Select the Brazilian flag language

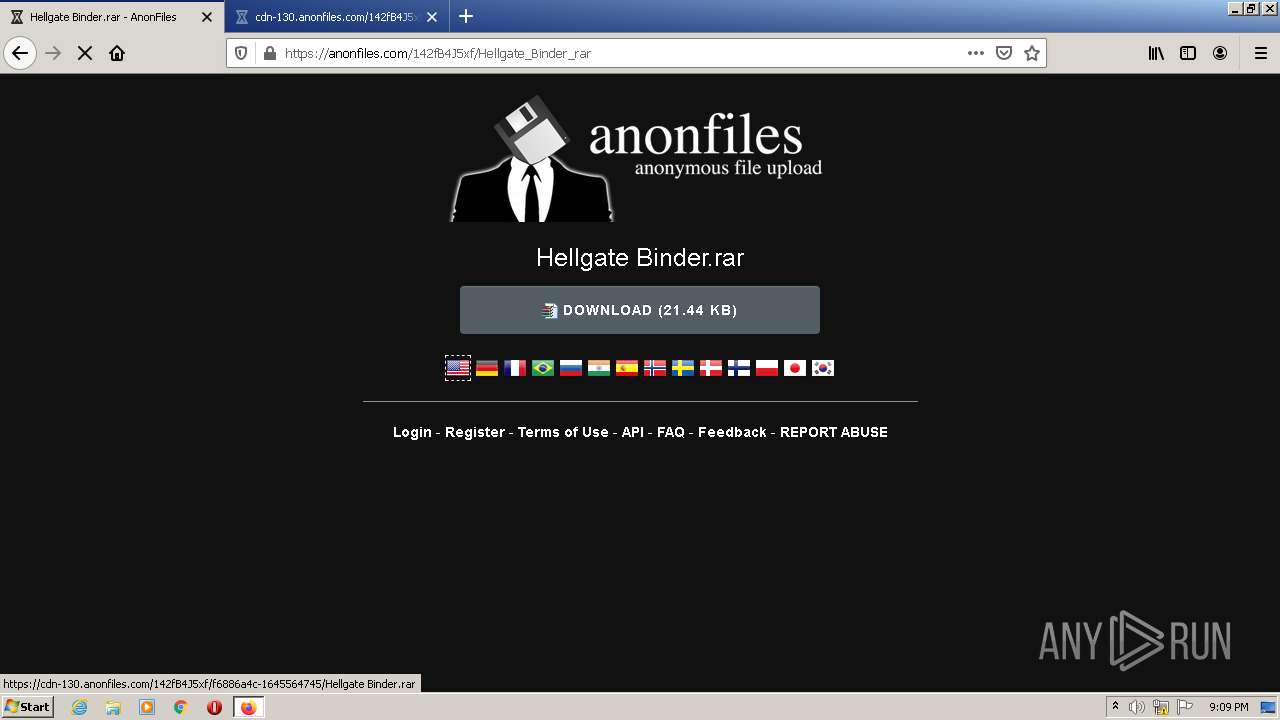tap(543, 368)
